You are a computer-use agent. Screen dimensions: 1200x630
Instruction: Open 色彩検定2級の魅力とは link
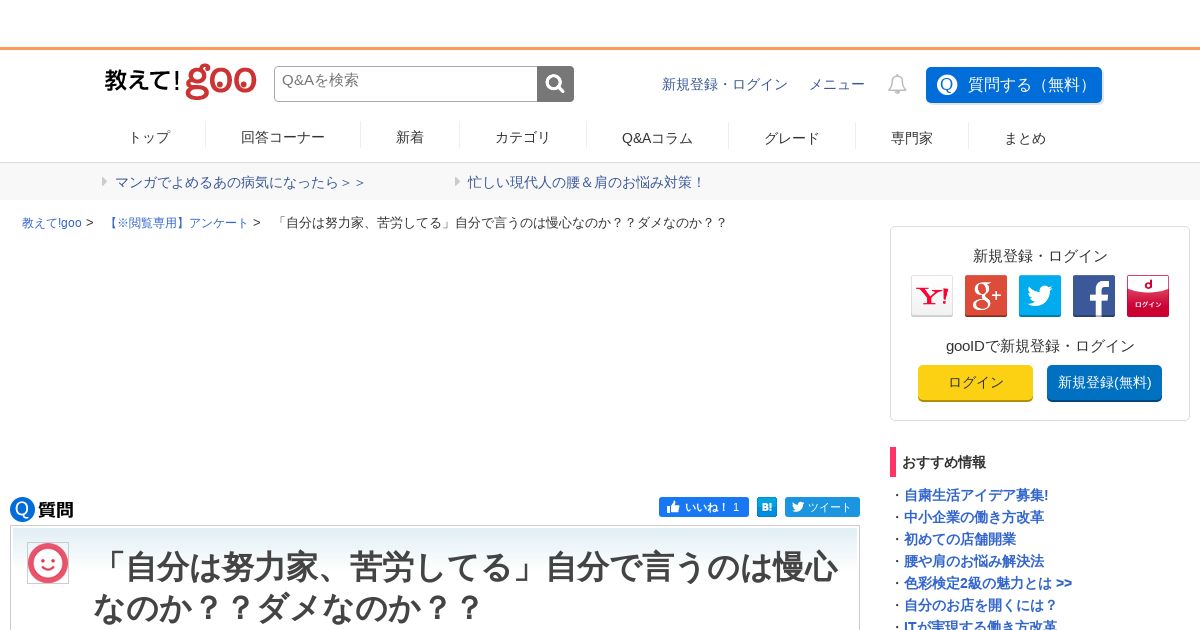tap(988, 583)
